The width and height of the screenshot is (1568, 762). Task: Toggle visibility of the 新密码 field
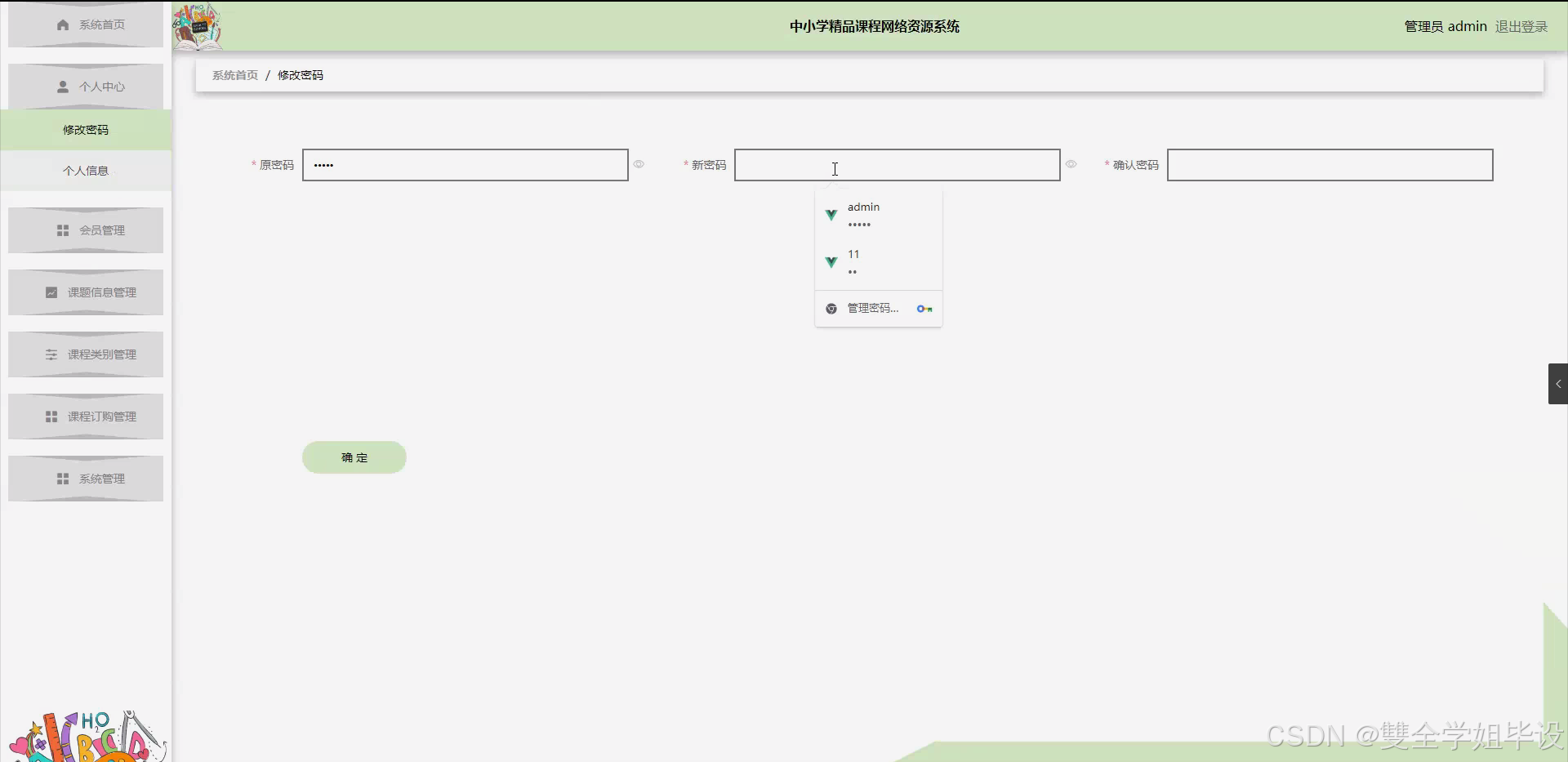(x=1071, y=164)
